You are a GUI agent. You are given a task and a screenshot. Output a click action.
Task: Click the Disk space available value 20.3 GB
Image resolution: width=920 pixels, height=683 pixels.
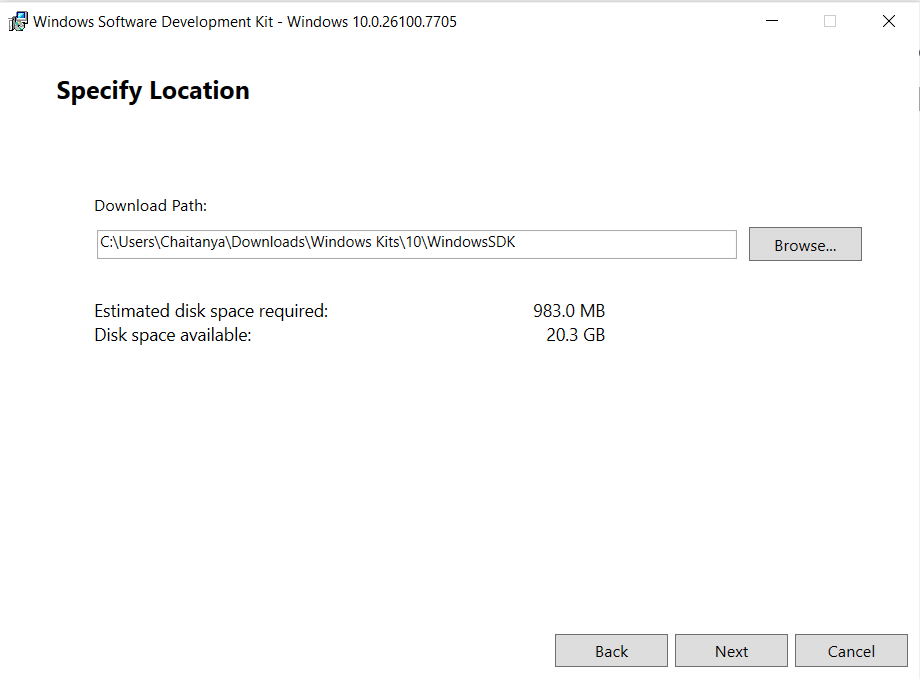pyautogui.click(x=575, y=334)
